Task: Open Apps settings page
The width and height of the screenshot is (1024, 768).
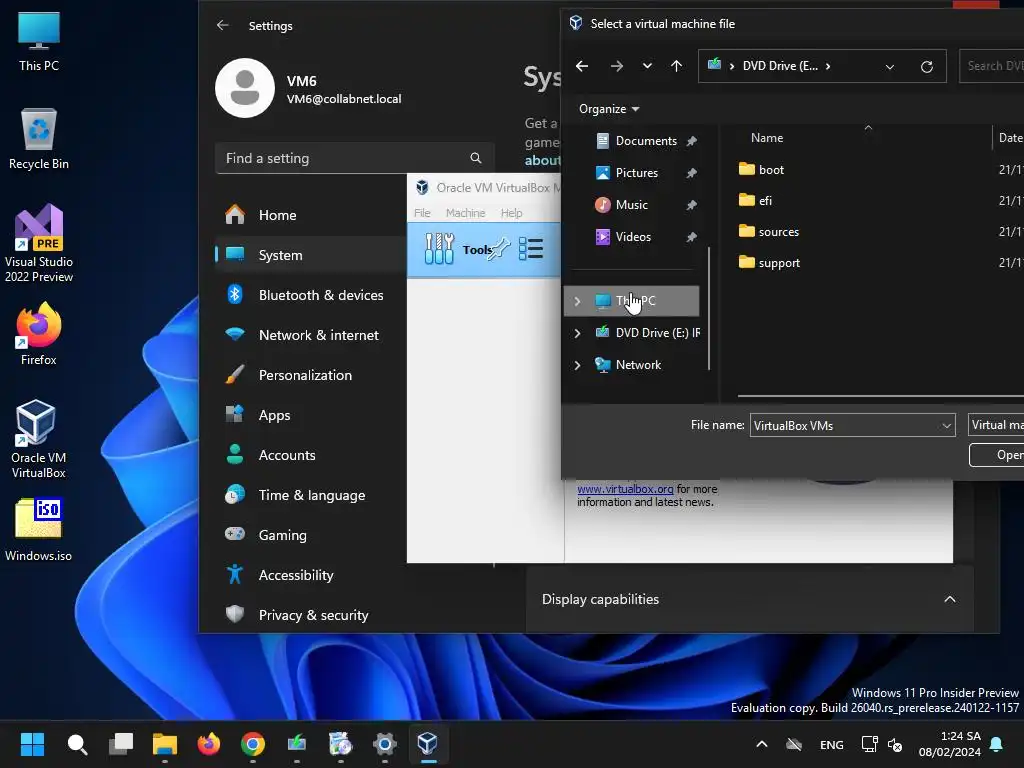Action: tap(310, 415)
